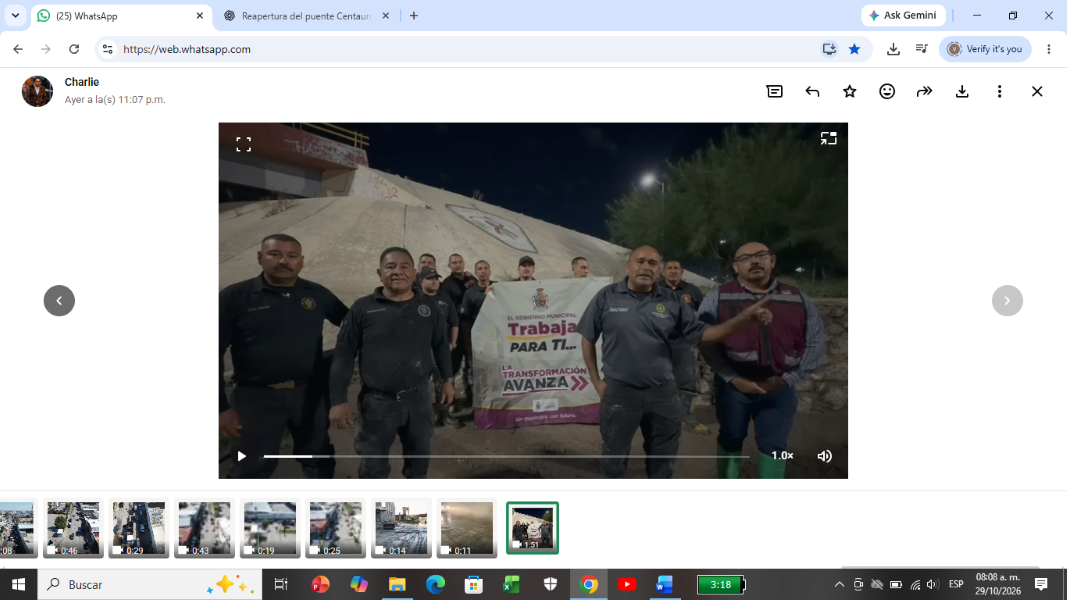Toggle picture-in-picture mode for video

click(x=828, y=139)
